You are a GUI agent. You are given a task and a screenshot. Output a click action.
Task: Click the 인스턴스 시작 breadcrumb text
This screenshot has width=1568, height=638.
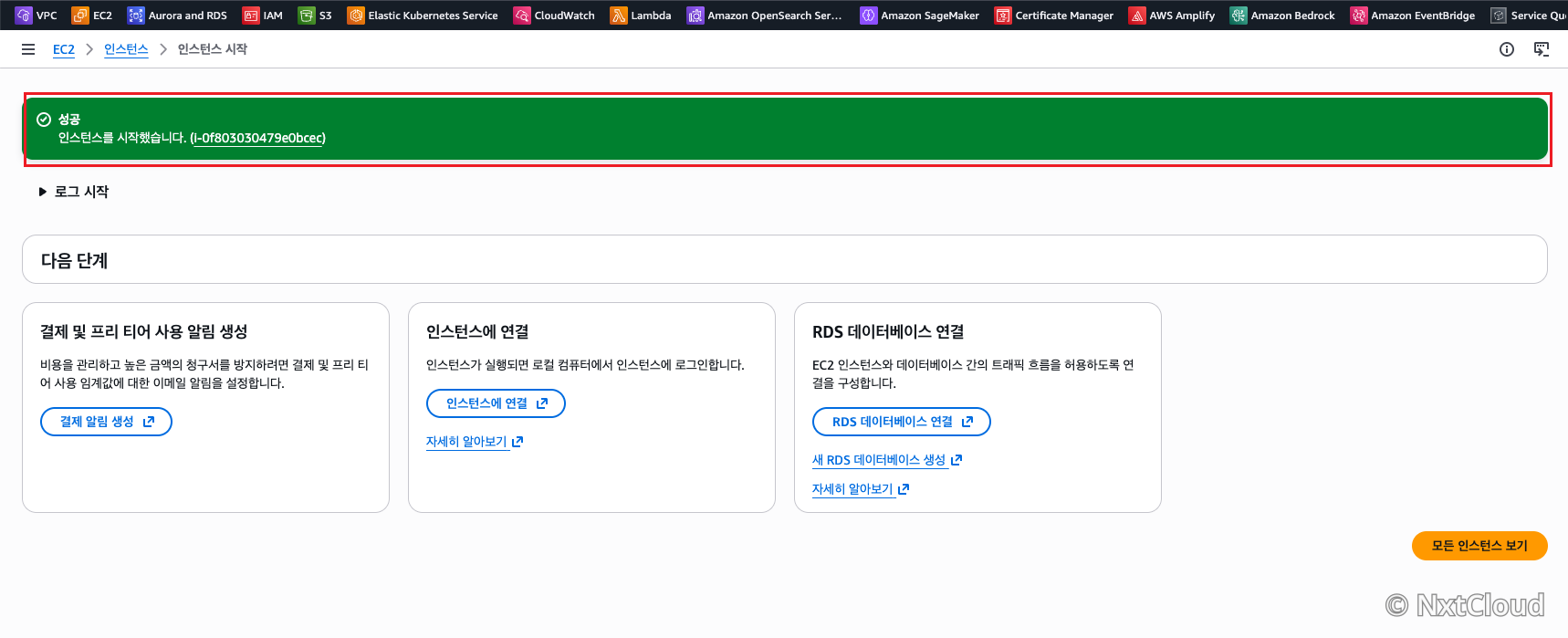tap(213, 49)
